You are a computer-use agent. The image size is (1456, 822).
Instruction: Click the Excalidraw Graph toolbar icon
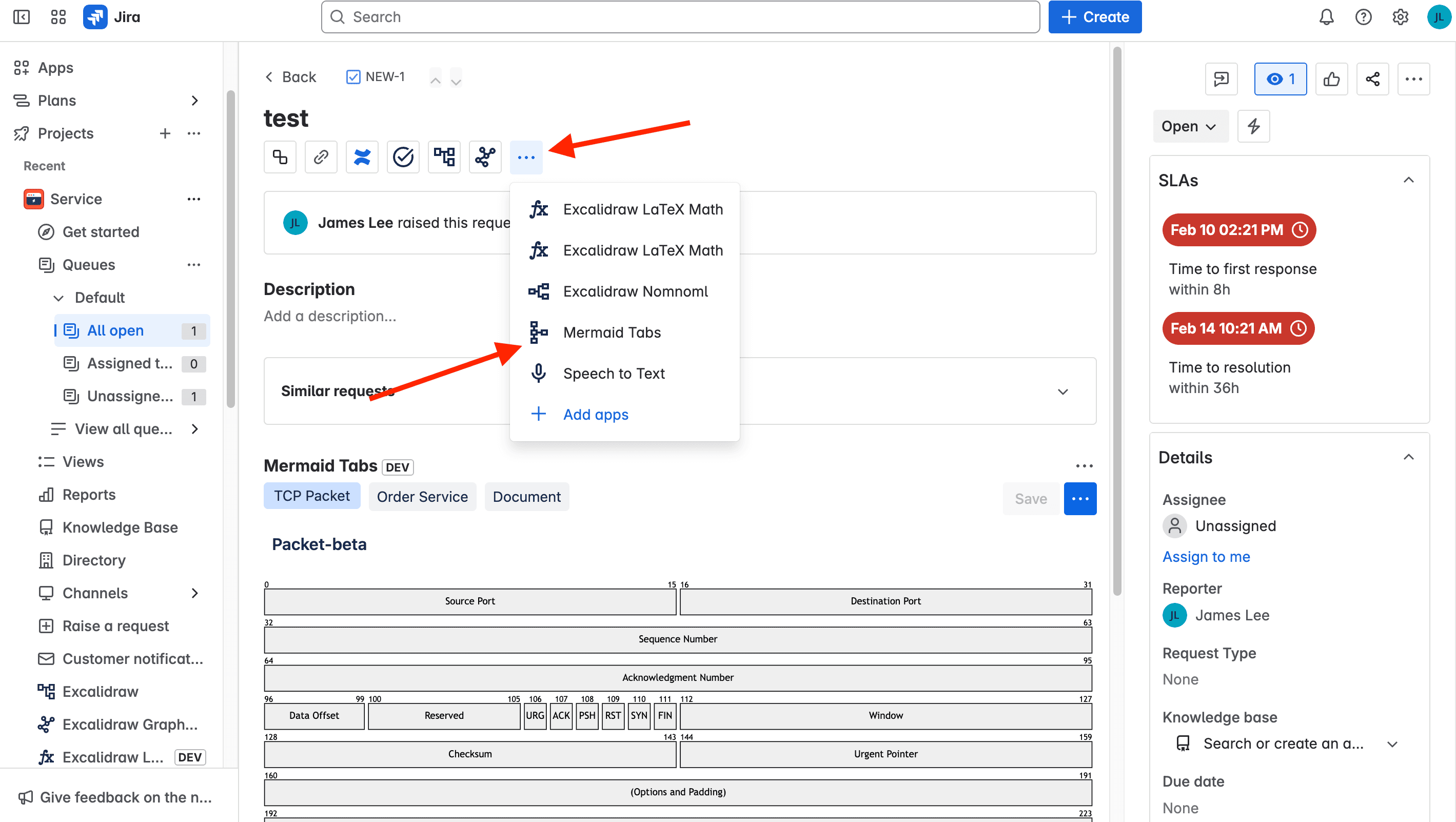485,156
